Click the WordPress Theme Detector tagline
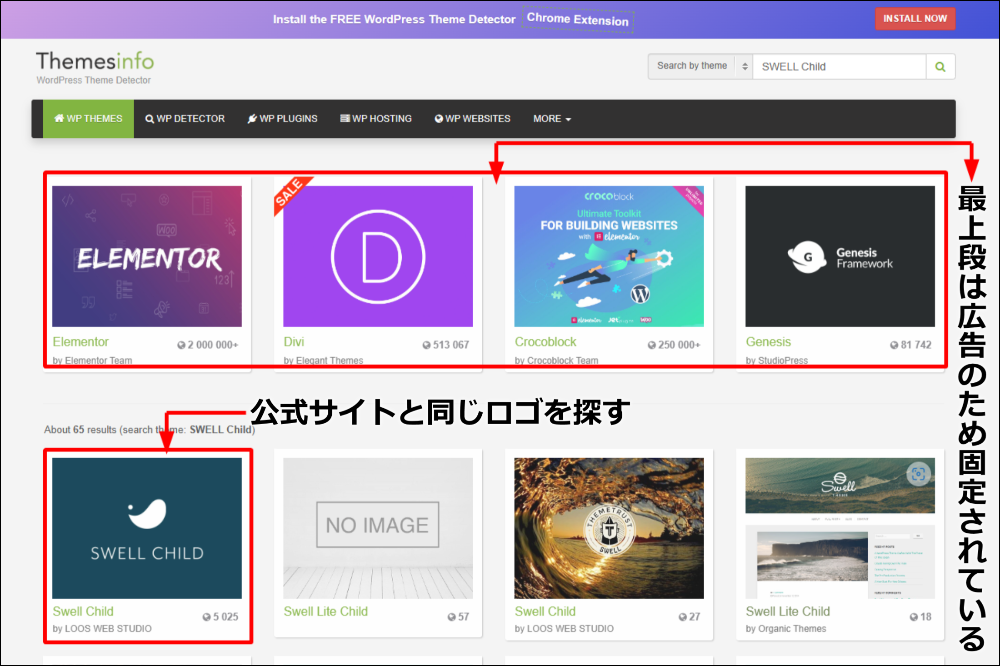This screenshot has height=666, width=1000. [94, 80]
